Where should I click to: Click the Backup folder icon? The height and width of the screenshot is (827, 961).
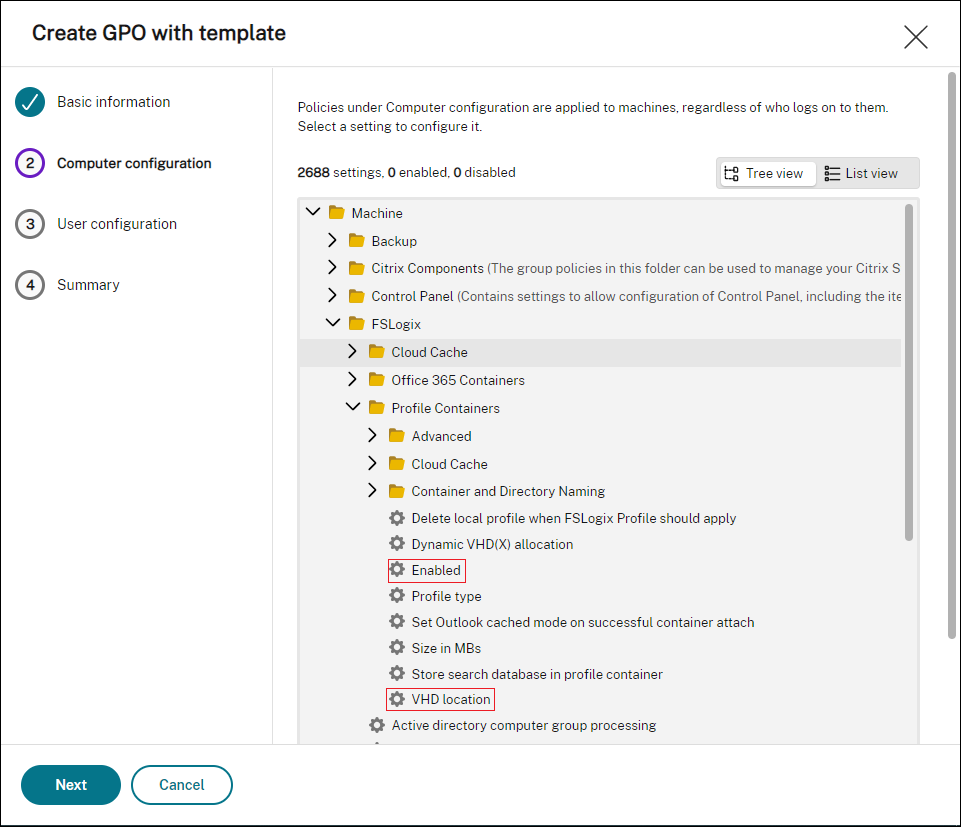click(356, 241)
